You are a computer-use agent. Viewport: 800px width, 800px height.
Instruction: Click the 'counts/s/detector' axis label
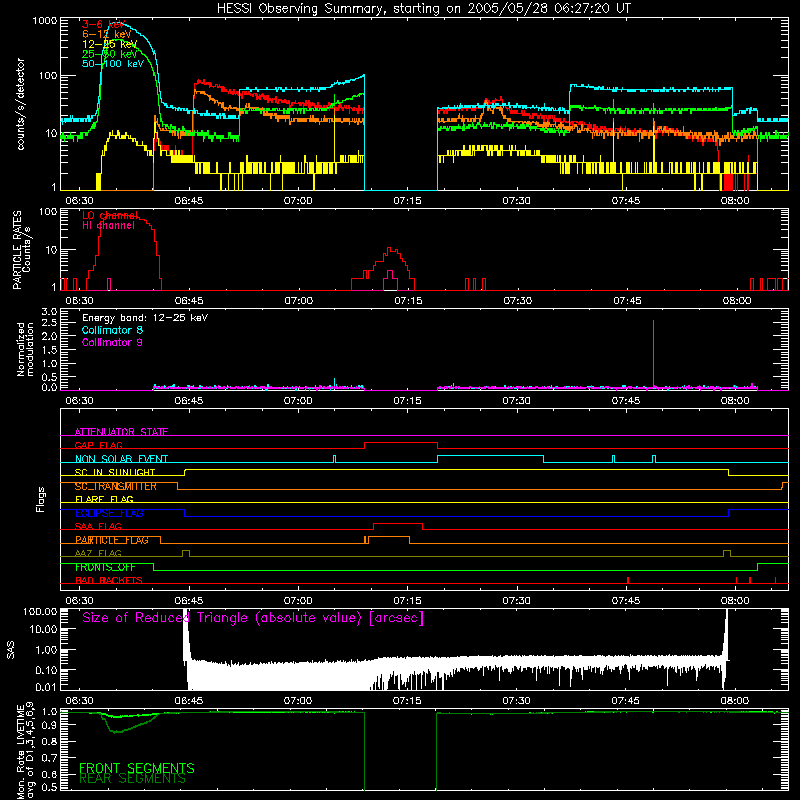click(x=21, y=104)
